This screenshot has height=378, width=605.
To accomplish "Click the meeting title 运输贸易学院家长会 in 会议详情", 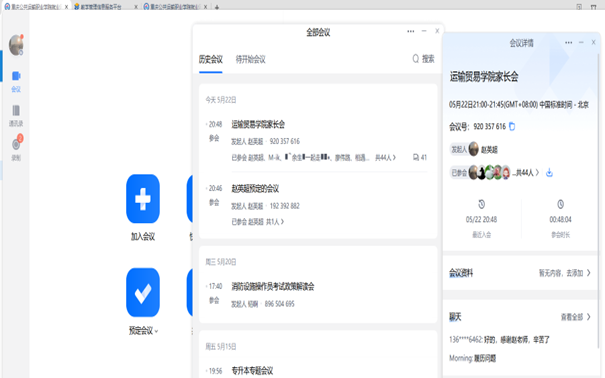I will point(483,77).
